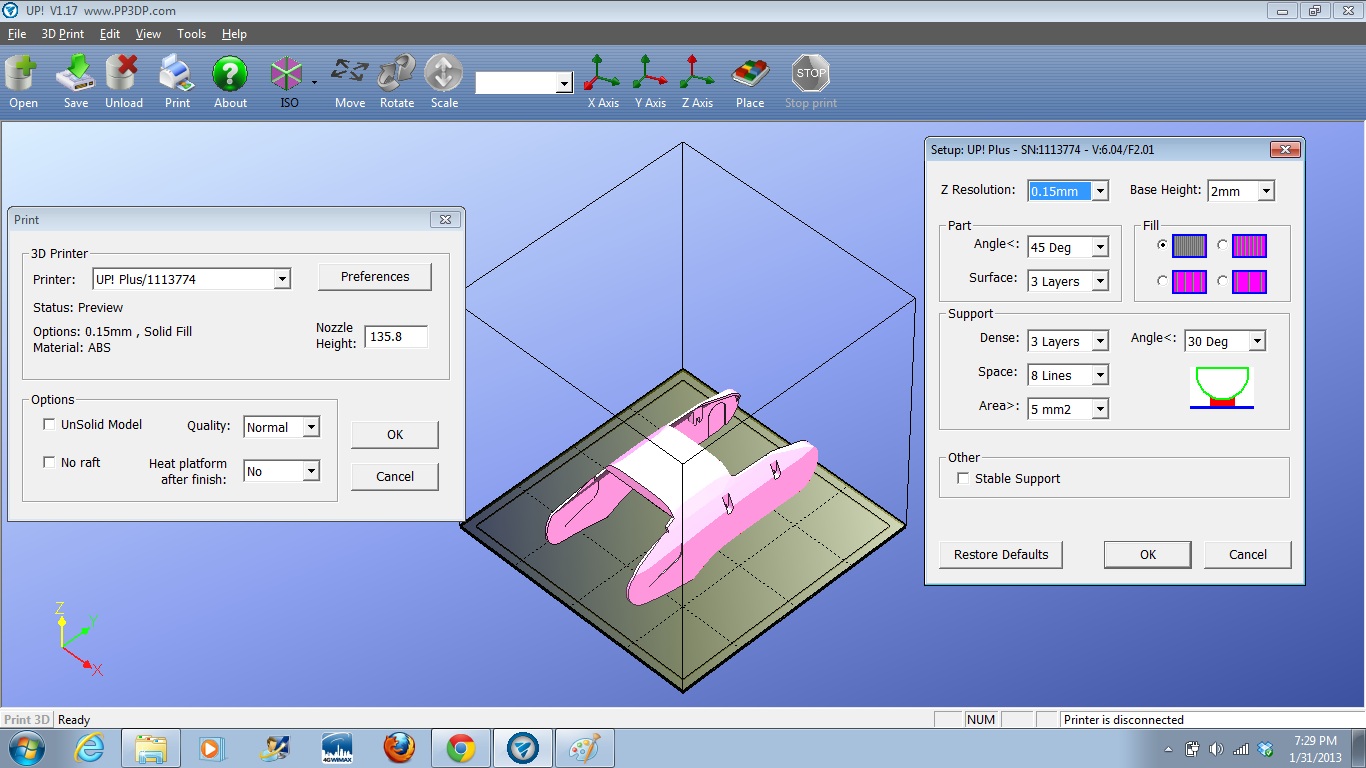Open the Help menu
This screenshot has height=768, width=1366.
[234, 34]
